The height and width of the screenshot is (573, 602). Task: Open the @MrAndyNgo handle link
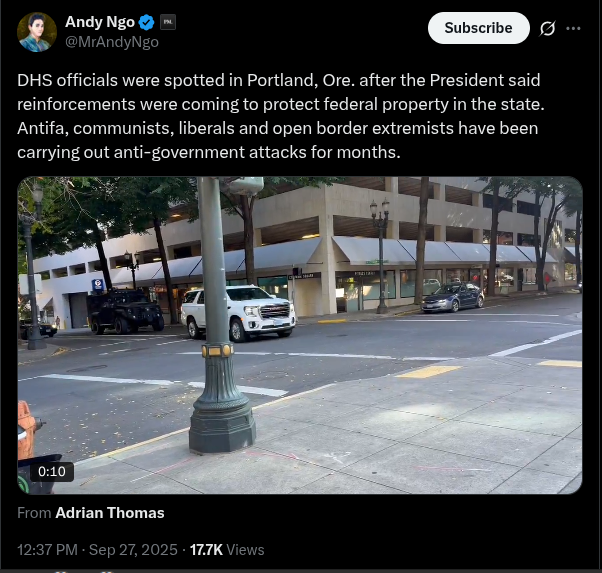112,42
